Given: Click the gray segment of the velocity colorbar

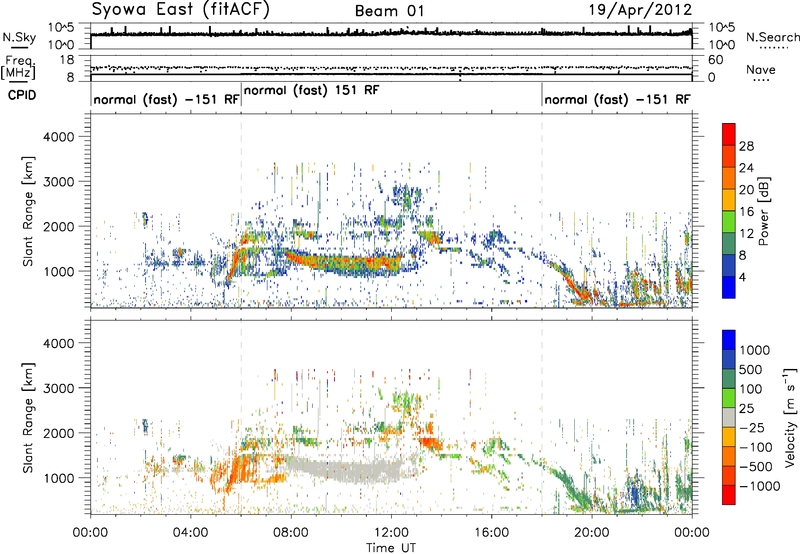Looking at the screenshot, I should pos(729,417).
